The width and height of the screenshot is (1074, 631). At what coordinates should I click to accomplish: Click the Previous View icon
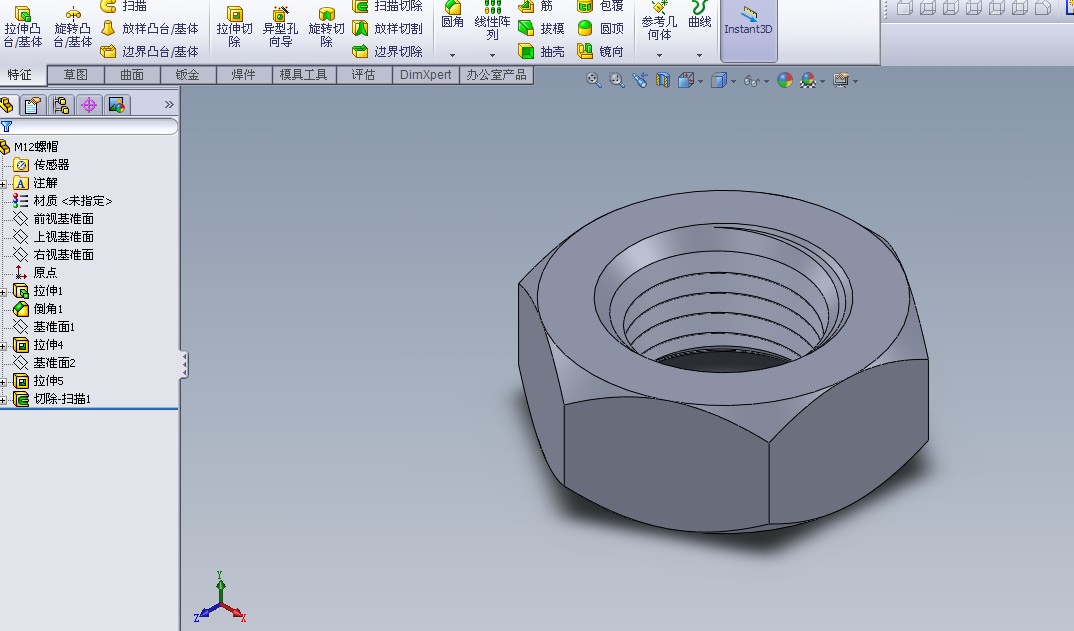640,81
